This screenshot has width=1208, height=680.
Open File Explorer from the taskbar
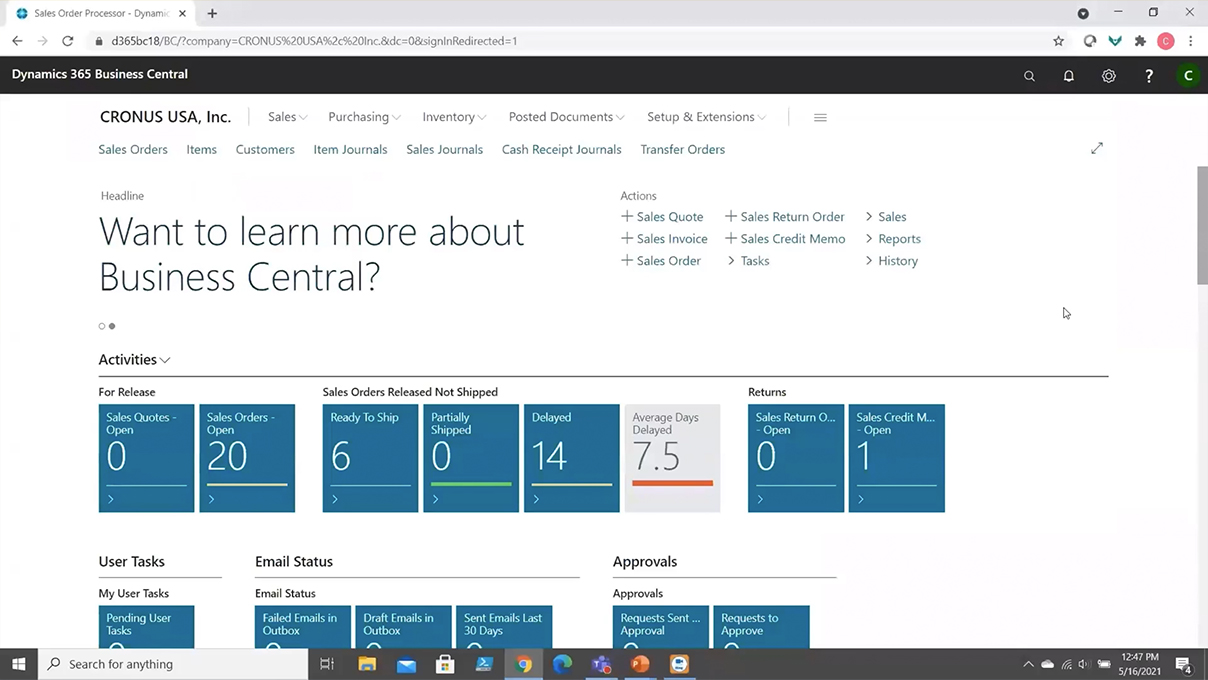click(367, 664)
